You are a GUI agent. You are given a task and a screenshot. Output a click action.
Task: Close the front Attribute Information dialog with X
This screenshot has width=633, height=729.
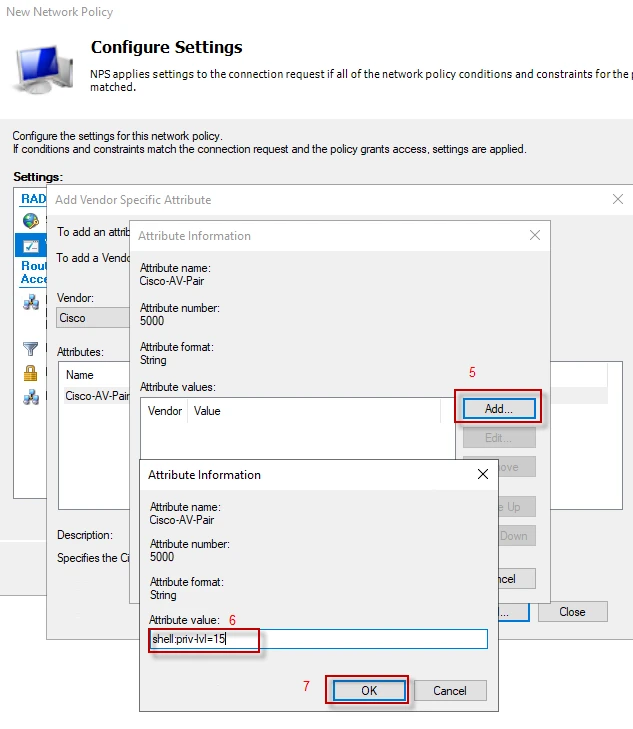483,474
